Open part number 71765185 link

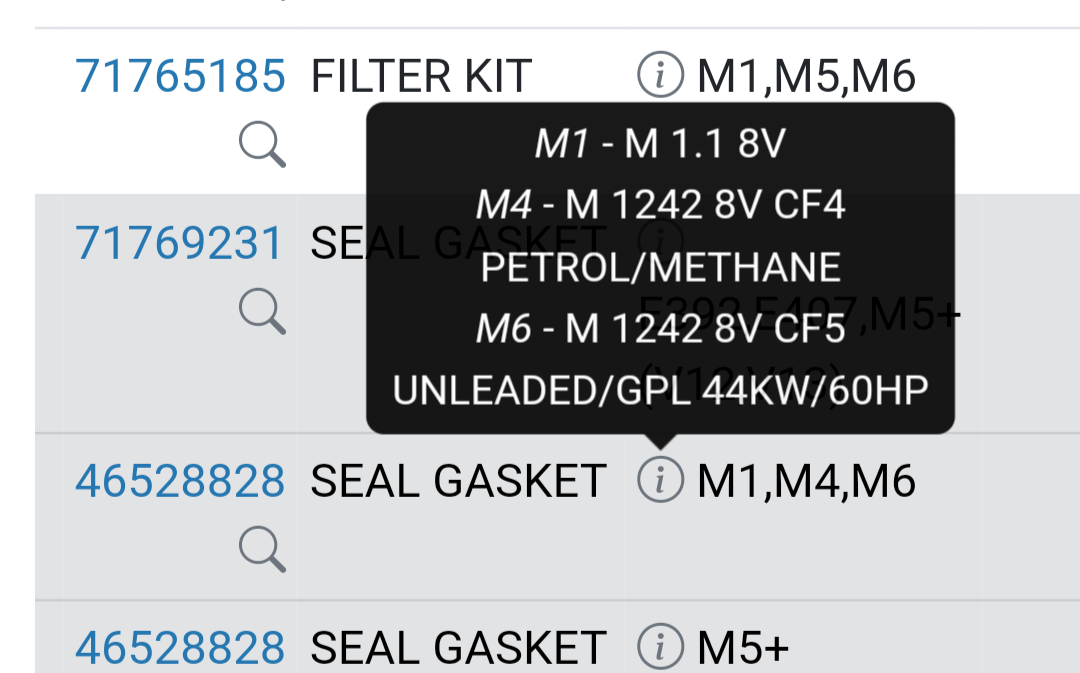180,76
